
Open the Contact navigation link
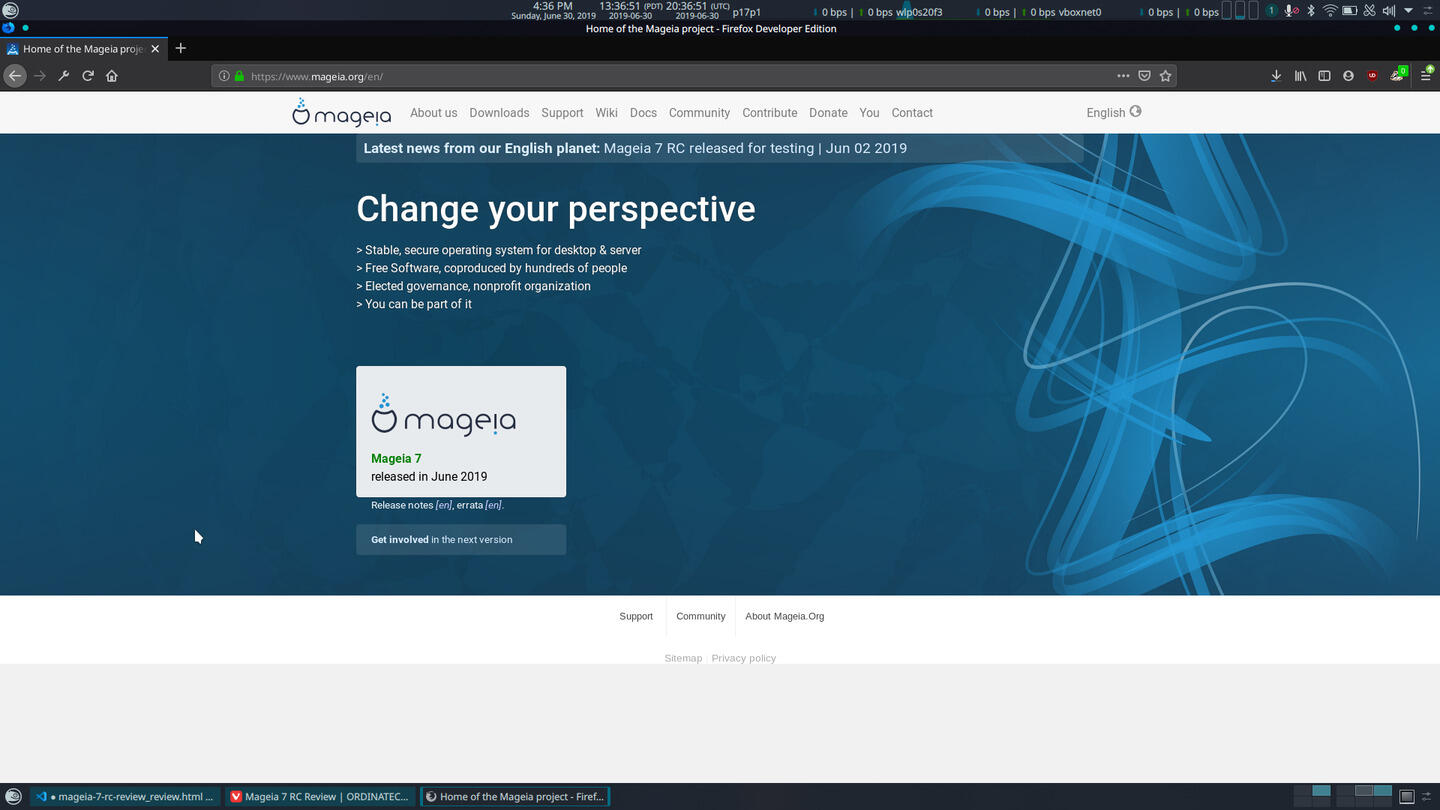click(x=912, y=113)
